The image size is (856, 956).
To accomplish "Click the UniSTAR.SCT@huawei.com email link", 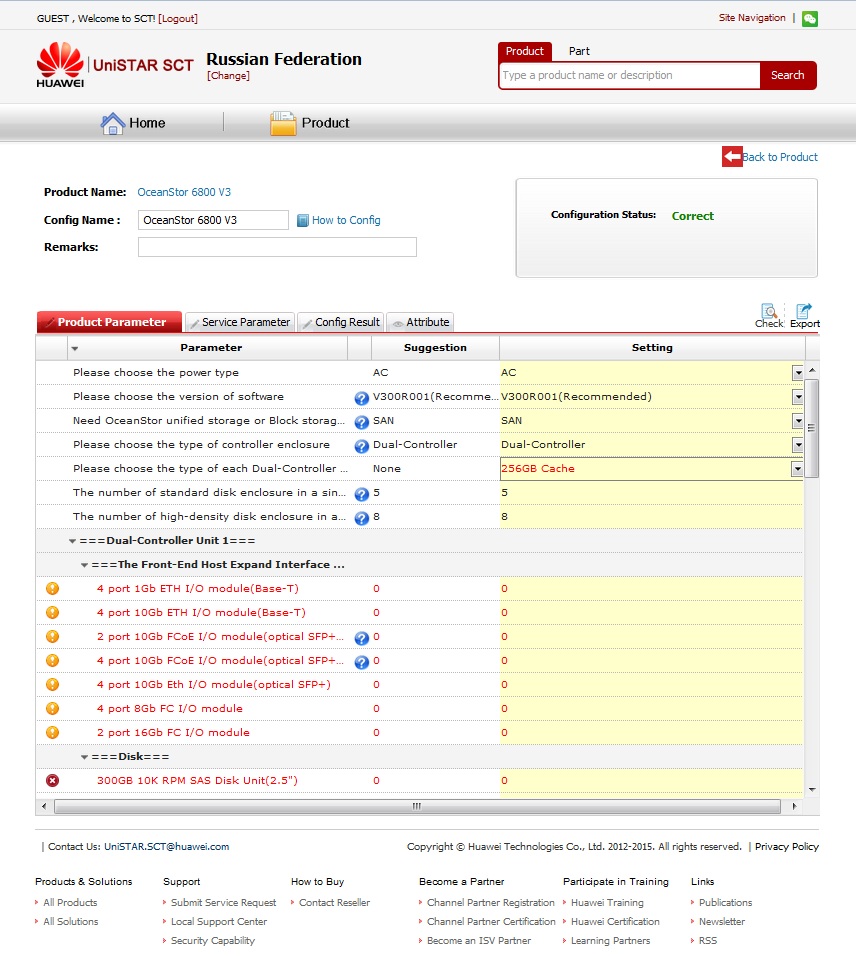I will coord(166,847).
